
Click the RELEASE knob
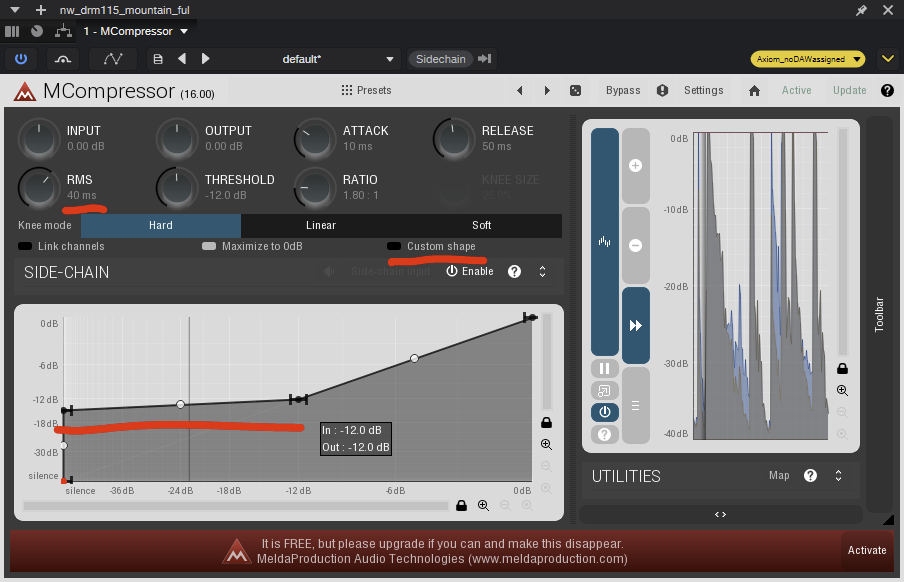(454, 139)
